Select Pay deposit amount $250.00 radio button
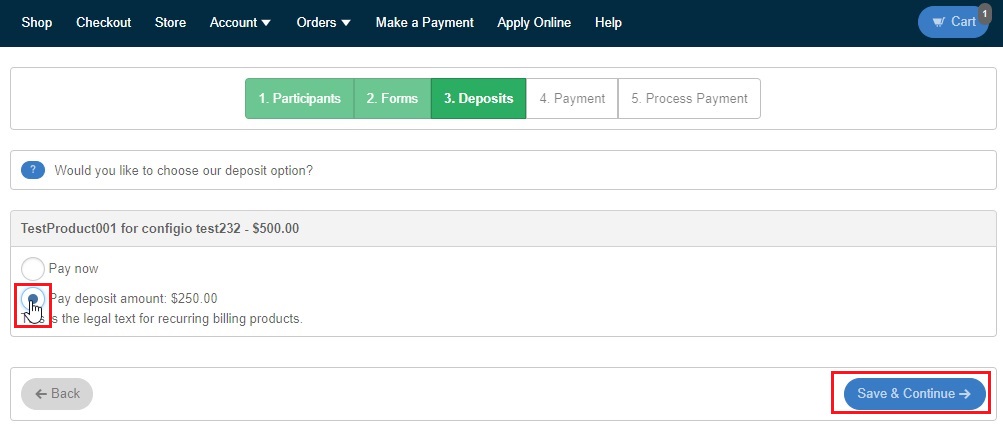 [33, 298]
